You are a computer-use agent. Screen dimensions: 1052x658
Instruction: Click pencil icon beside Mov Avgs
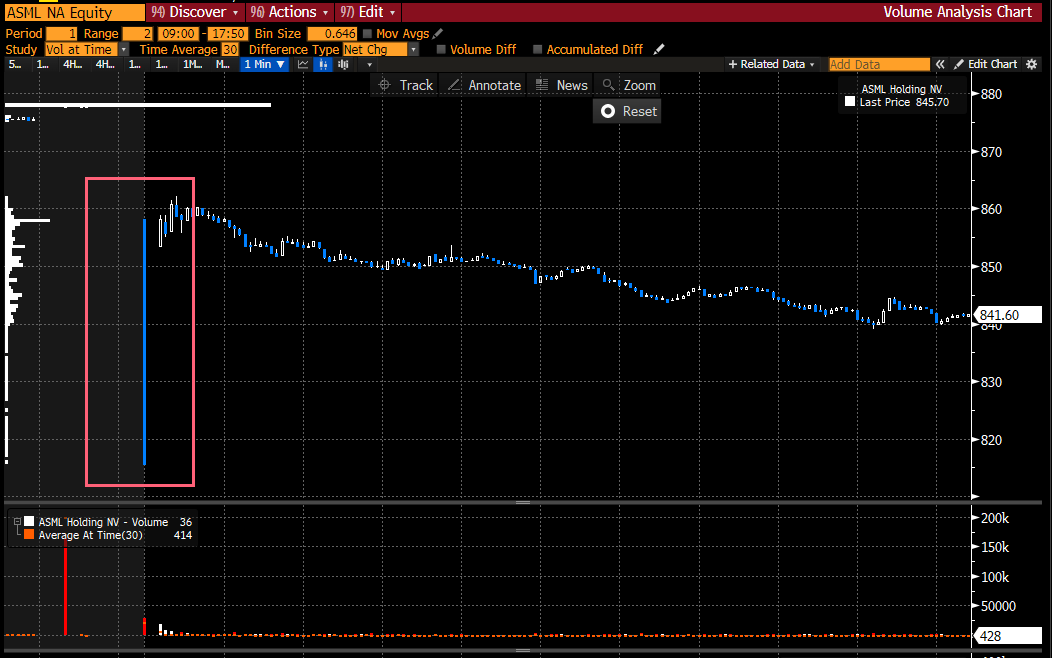point(438,34)
